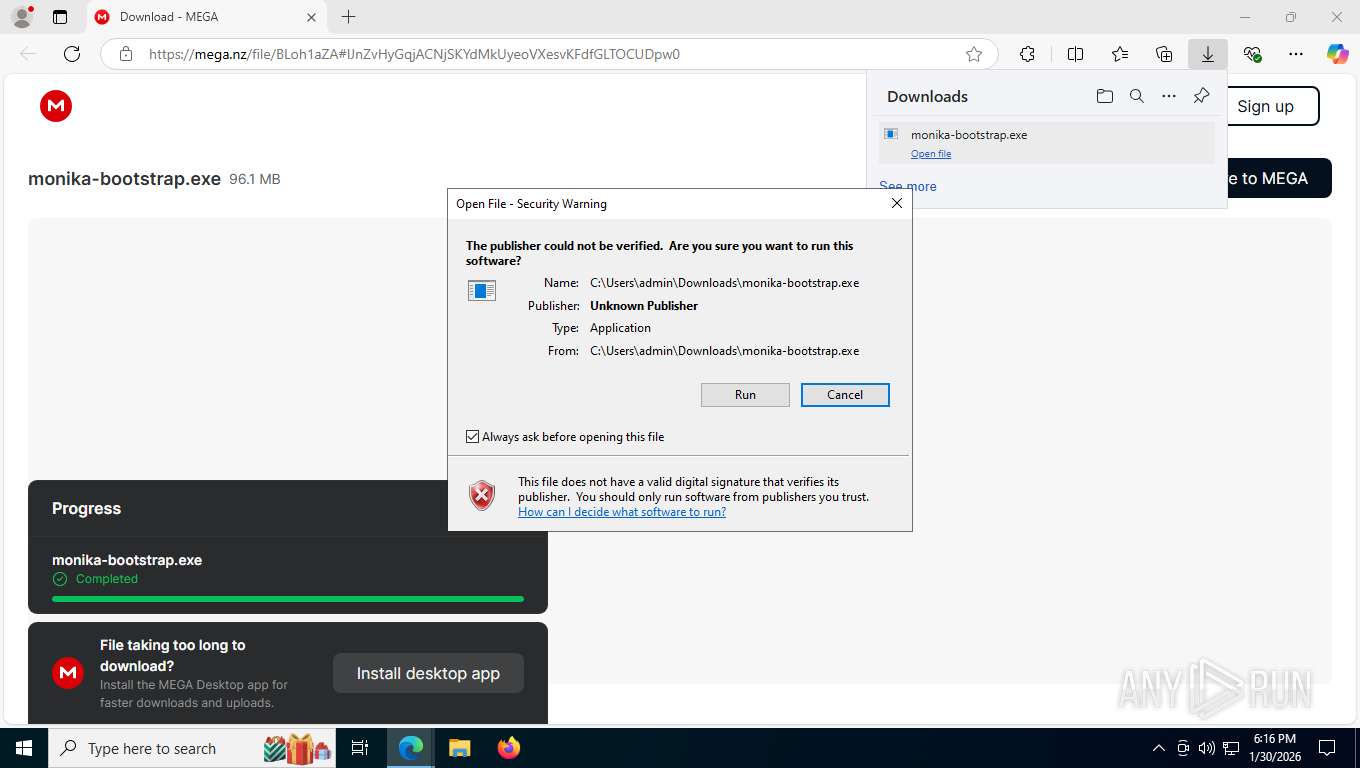Screen dimensions: 1360x768
Task: Close the Security Warning dialog with X
Action: point(897,203)
